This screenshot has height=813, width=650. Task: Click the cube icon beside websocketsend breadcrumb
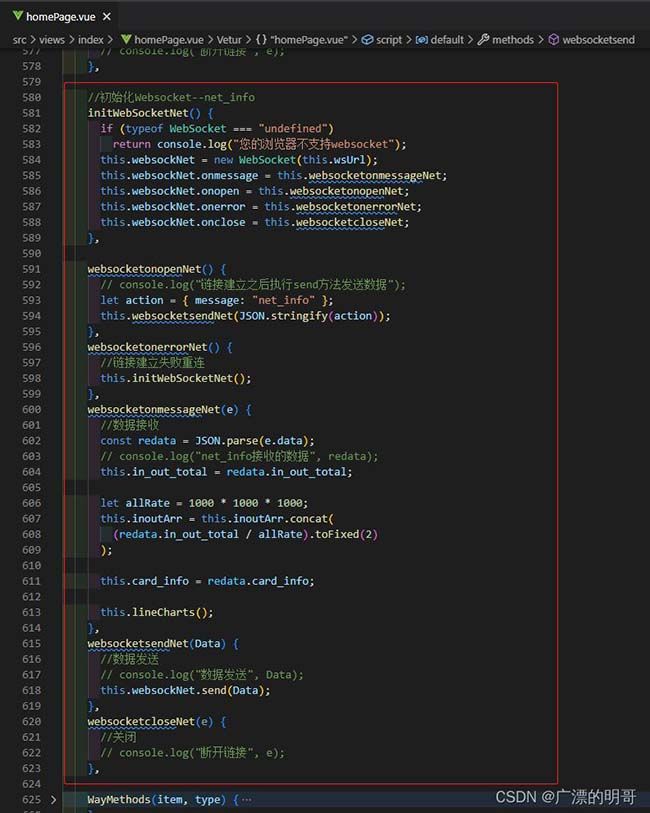pyautogui.click(x=553, y=40)
